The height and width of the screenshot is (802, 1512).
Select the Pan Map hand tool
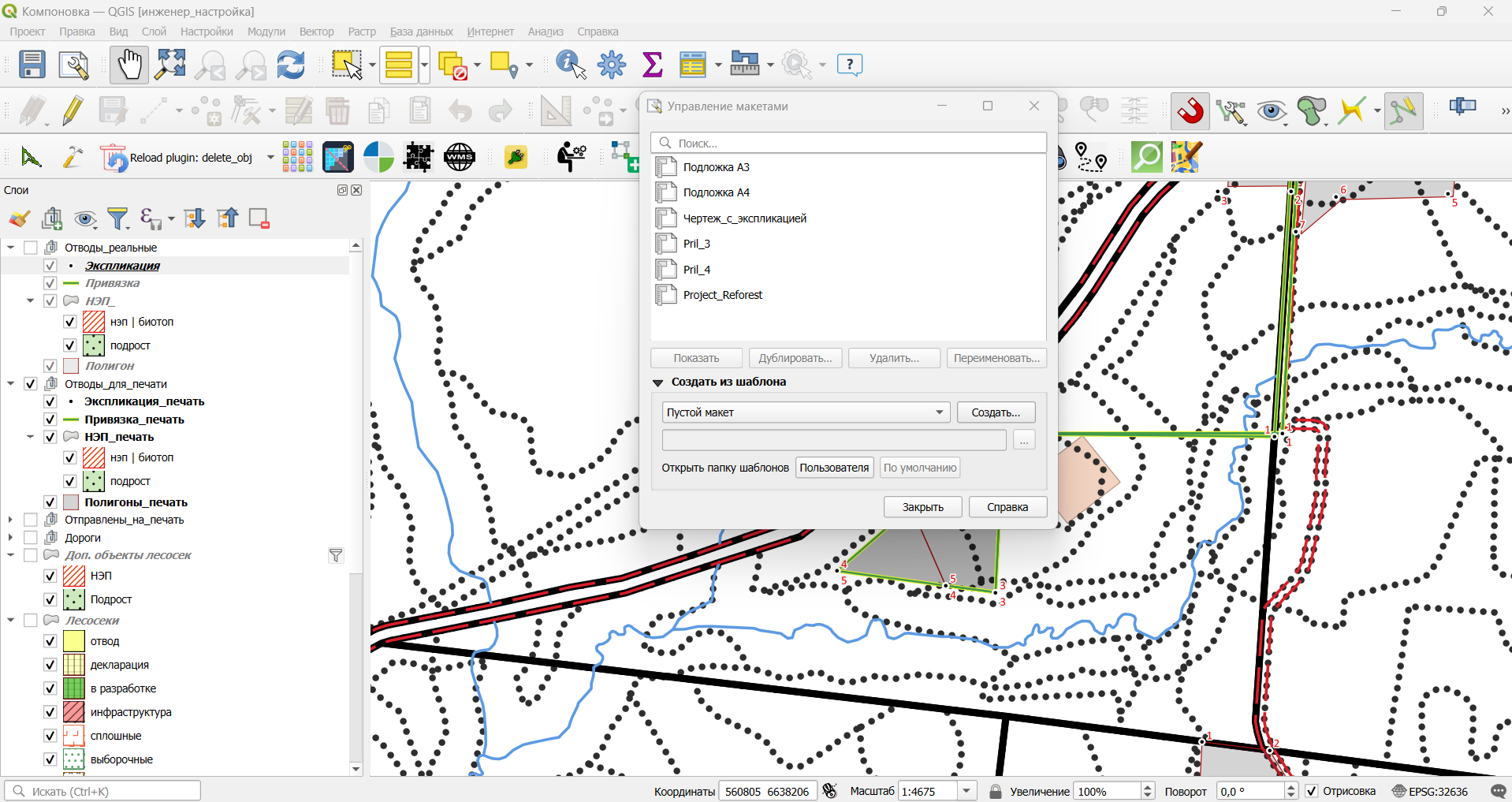coord(128,65)
